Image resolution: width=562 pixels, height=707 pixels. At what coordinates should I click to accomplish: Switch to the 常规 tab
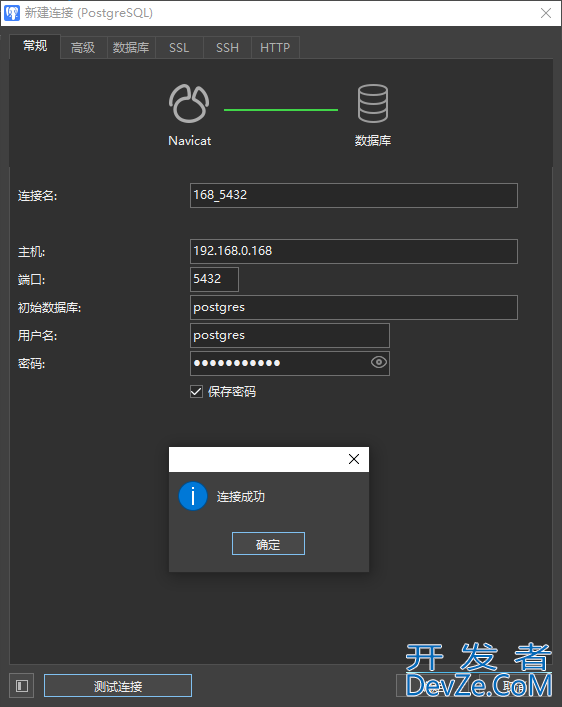[x=35, y=46]
